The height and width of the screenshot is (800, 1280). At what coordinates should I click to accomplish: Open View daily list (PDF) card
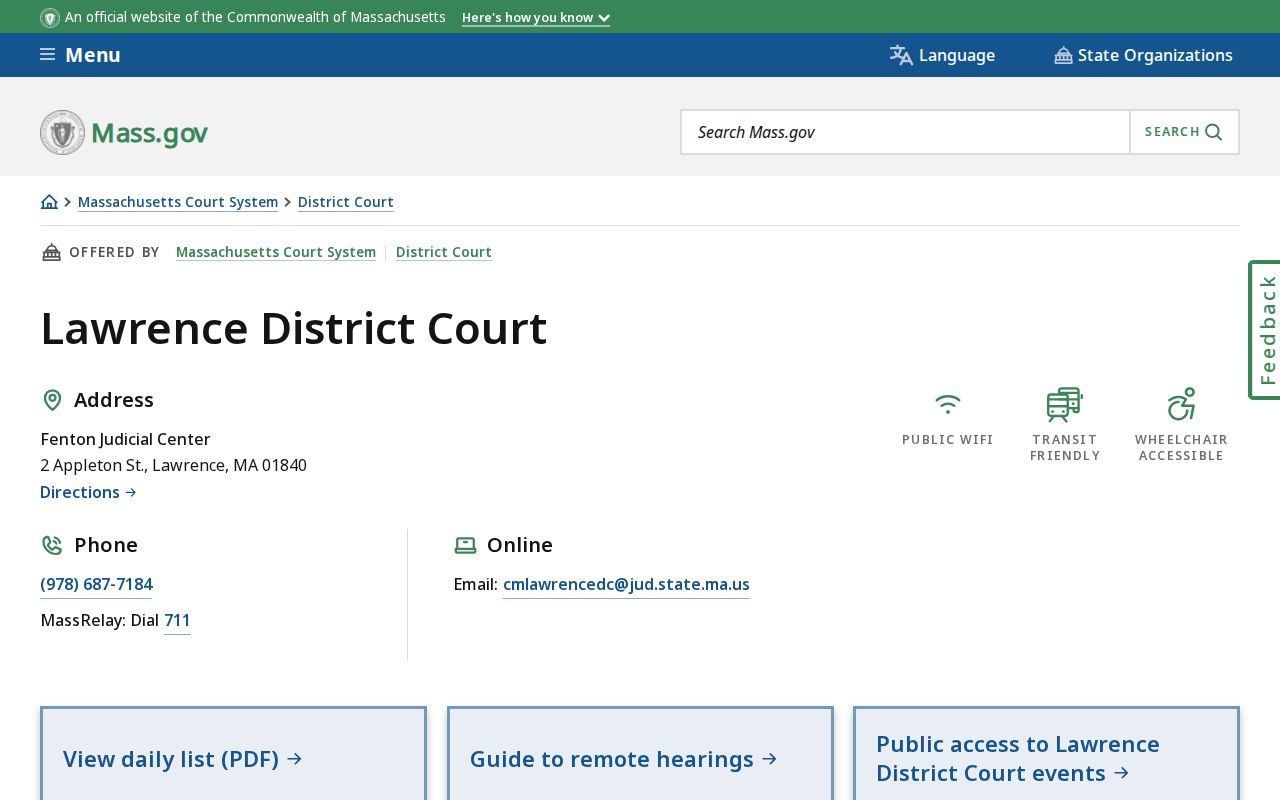pyautogui.click(x=233, y=754)
